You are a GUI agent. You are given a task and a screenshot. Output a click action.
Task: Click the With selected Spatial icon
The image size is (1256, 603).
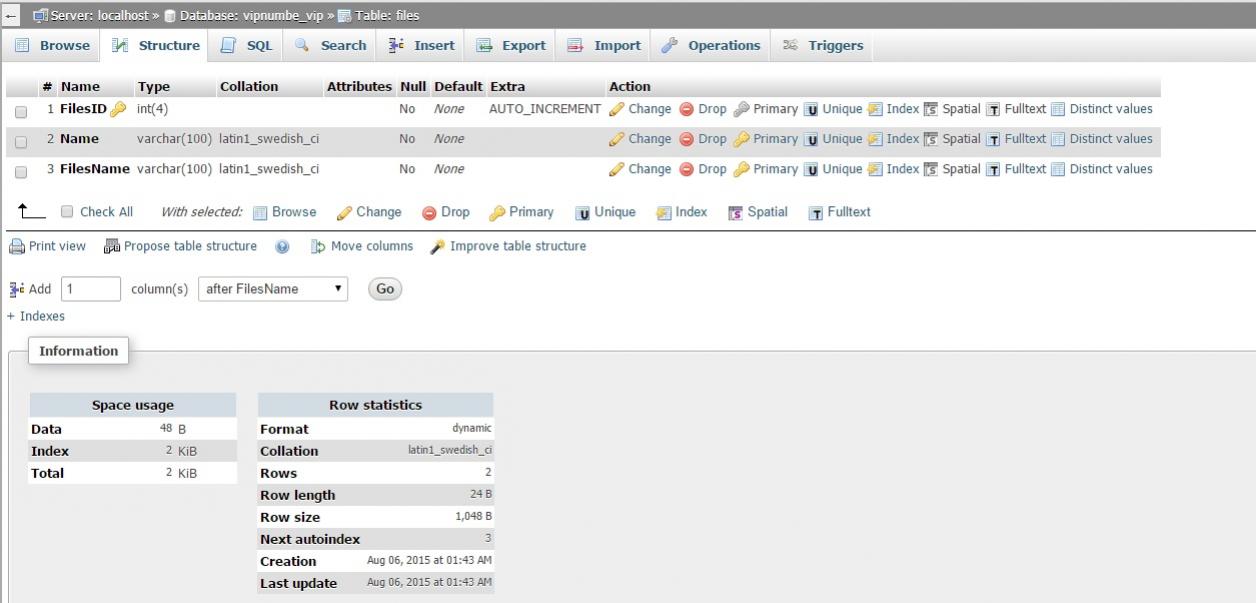(736, 212)
